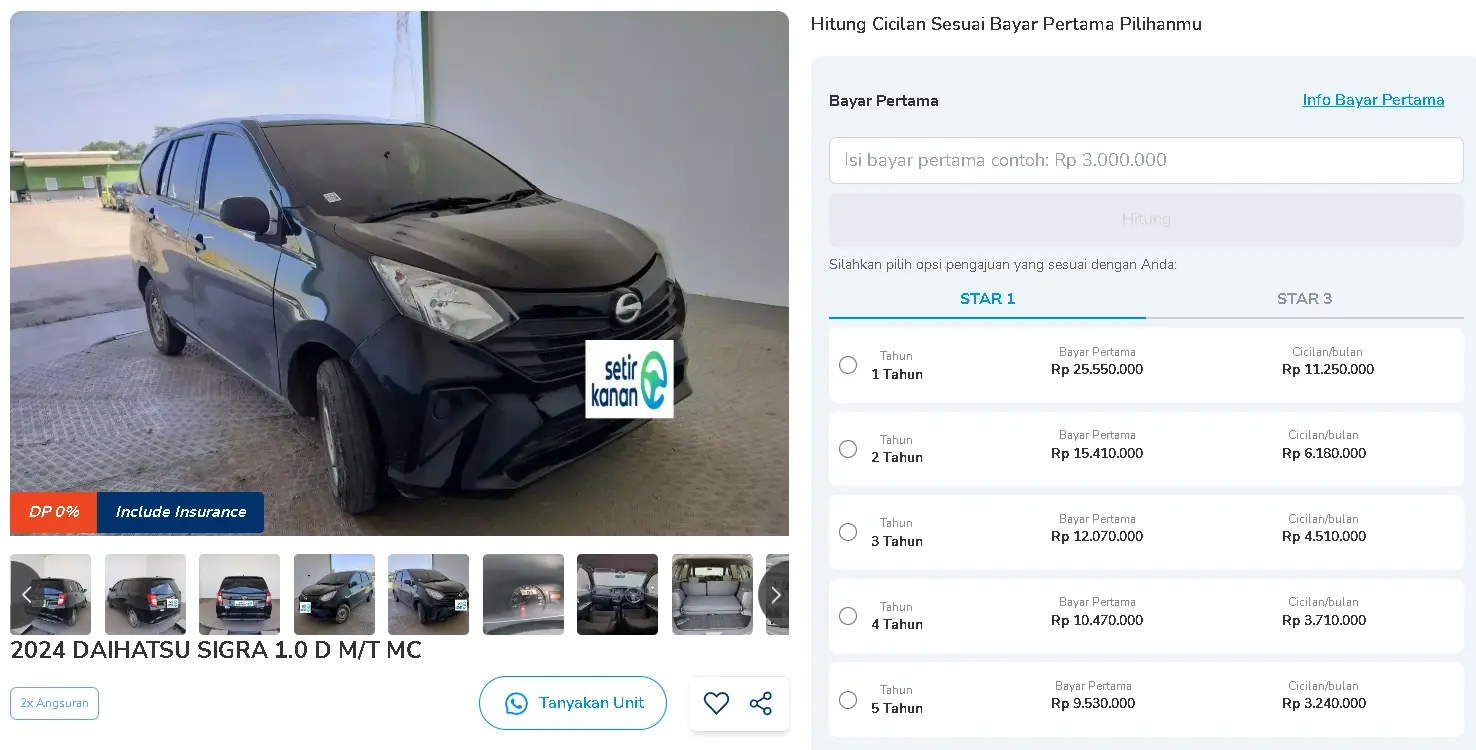
Task: Click the Setir Kanan logo on photo
Action: tap(629, 379)
